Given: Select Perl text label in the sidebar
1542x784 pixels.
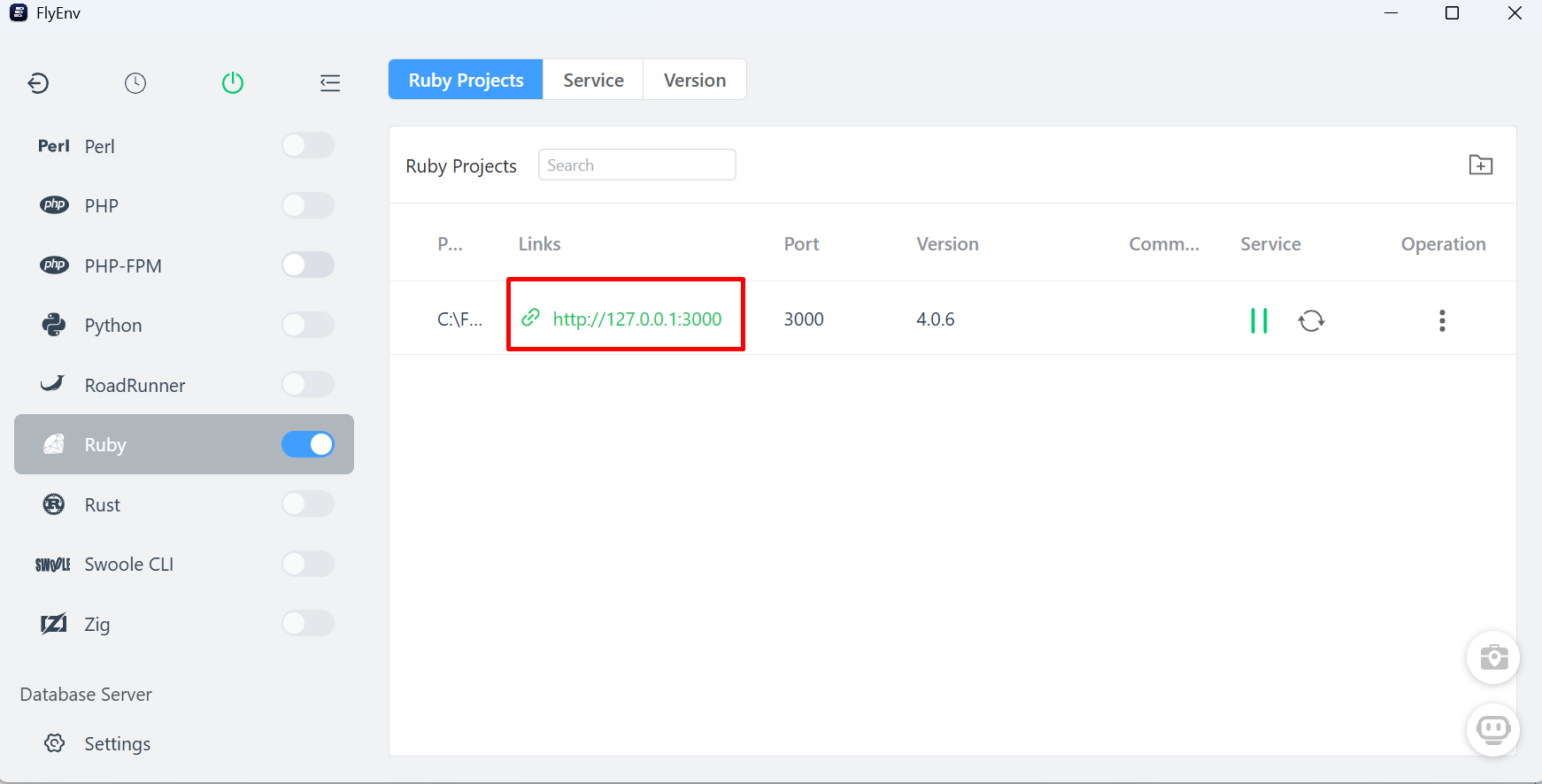Looking at the screenshot, I should coord(100,146).
